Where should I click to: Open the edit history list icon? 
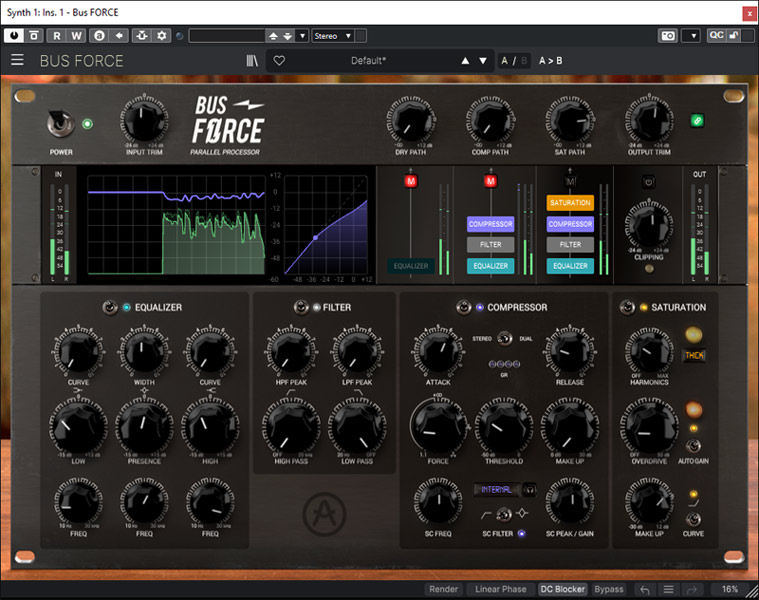click(669, 589)
